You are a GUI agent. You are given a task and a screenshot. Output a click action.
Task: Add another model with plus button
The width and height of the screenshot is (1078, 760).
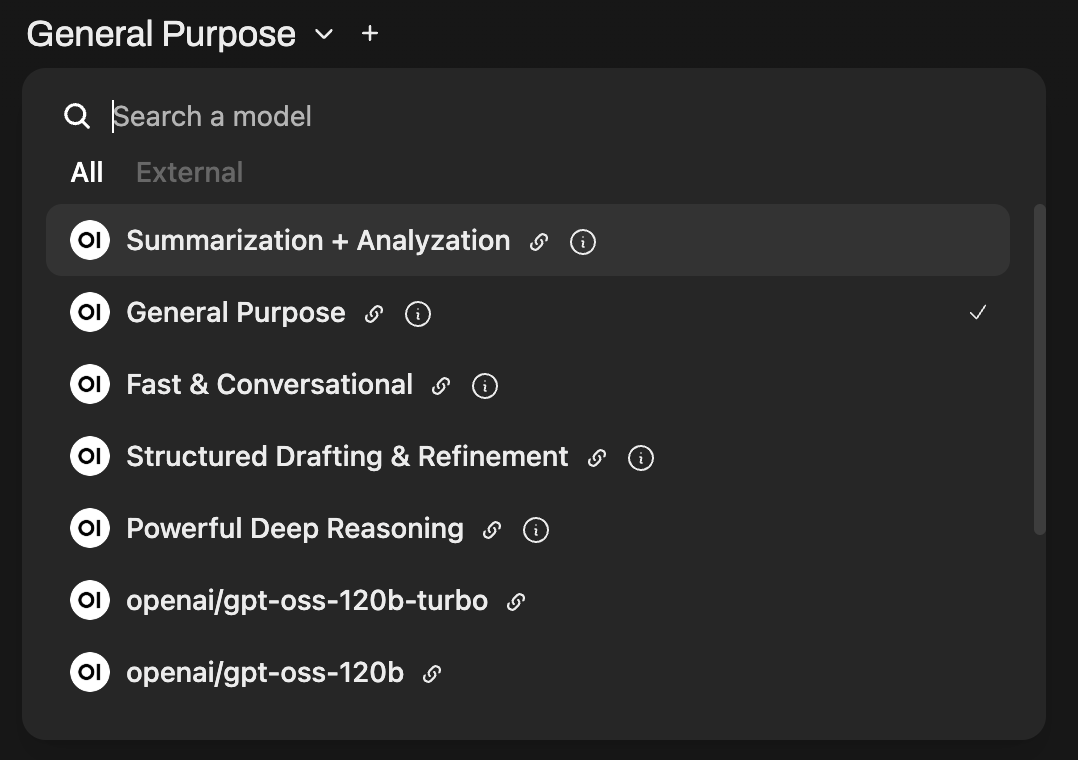[x=370, y=34]
